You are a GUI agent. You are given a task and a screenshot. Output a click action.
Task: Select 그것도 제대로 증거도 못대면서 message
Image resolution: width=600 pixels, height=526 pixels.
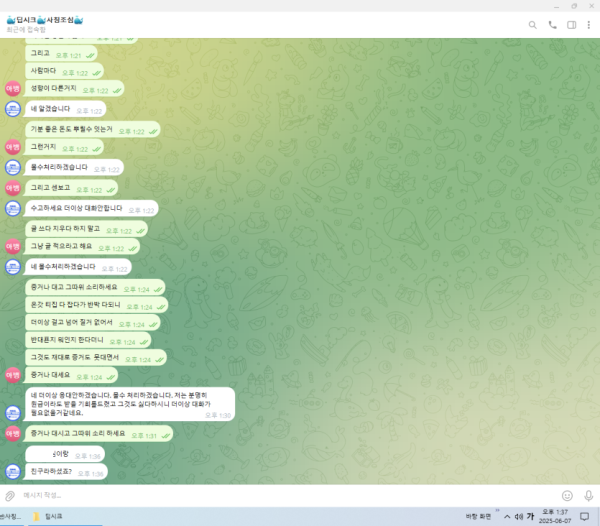(x=96, y=358)
